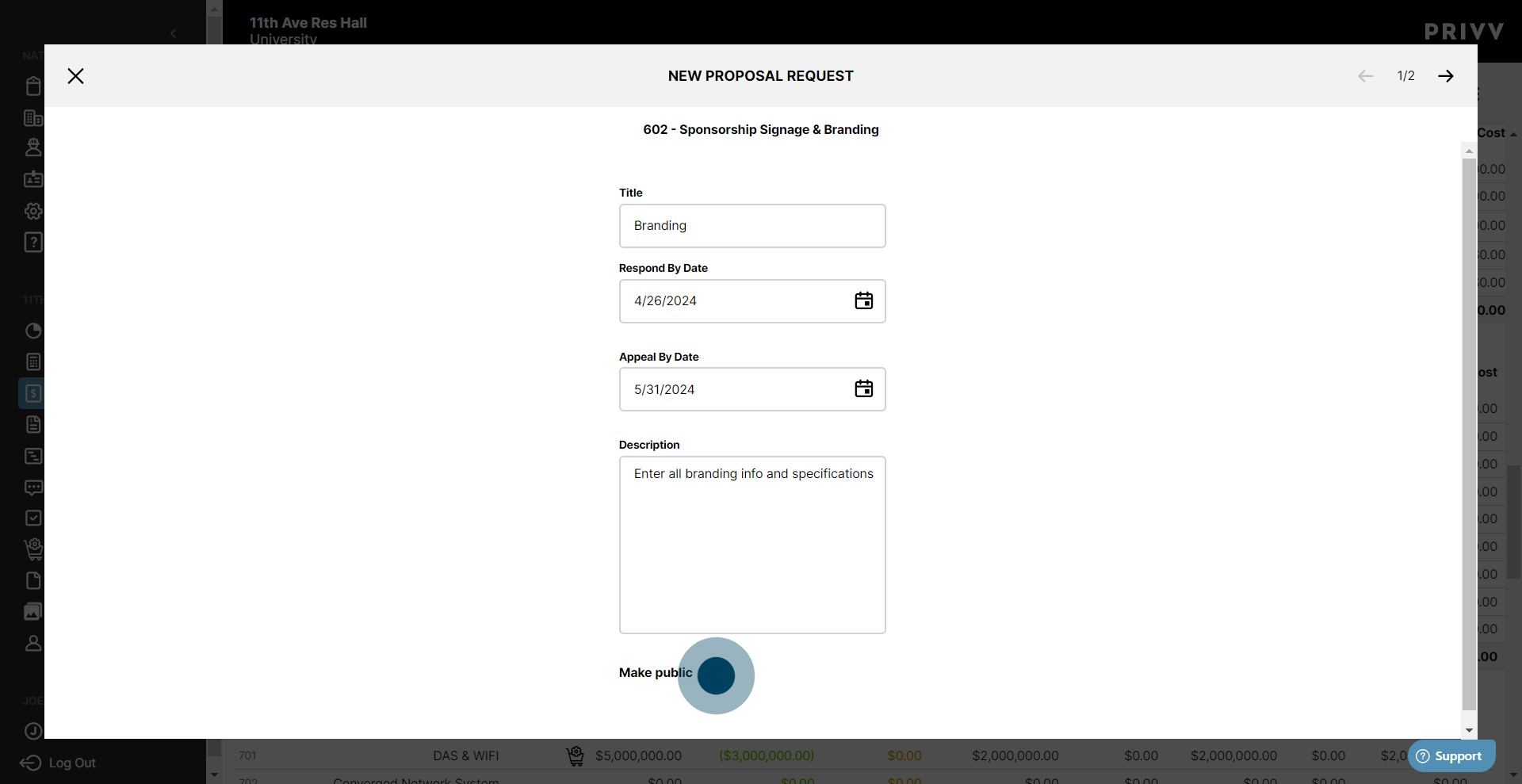Click the 11th Ave Res Hall project title
Viewport: 1522px width, 784px height.
pyautogui.click(x=308, y=23)
